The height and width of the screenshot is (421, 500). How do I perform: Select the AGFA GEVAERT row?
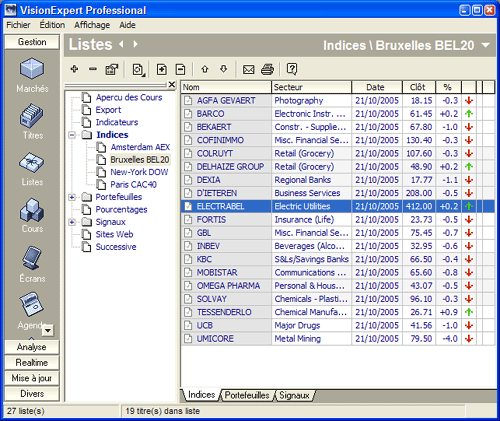coord(338,100)
